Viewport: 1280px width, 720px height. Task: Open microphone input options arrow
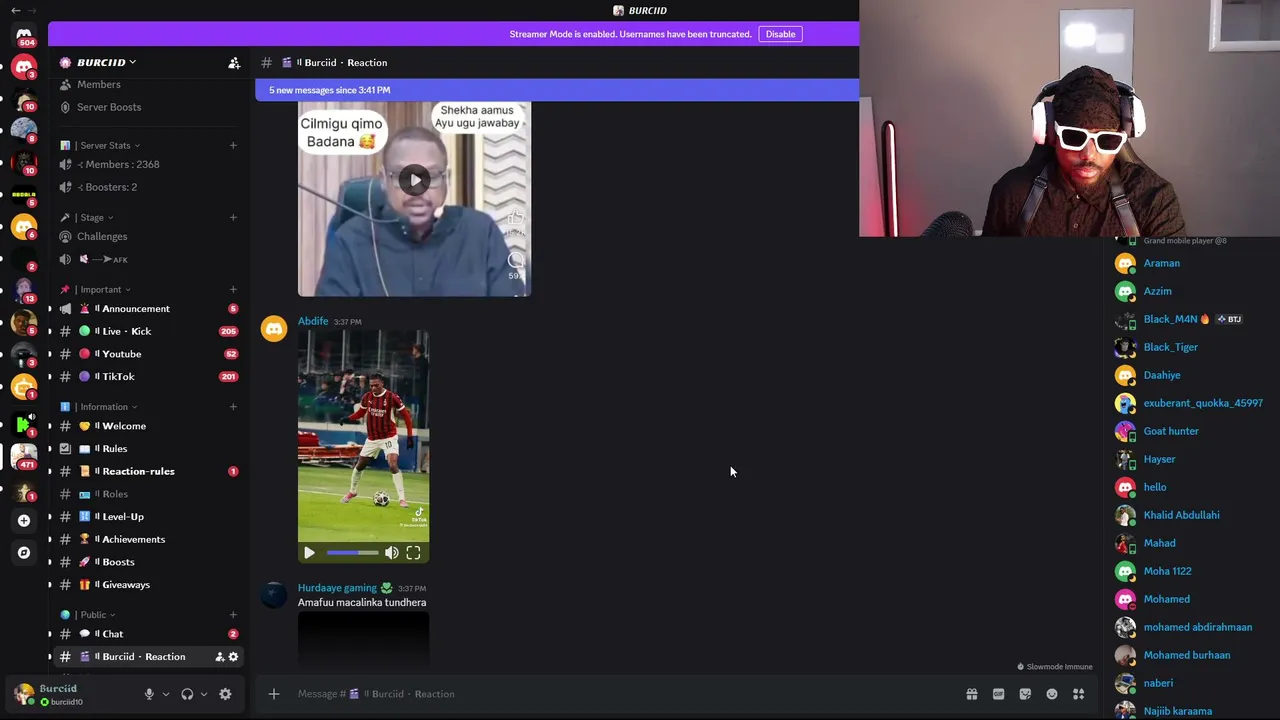click(x=166, y=694)
